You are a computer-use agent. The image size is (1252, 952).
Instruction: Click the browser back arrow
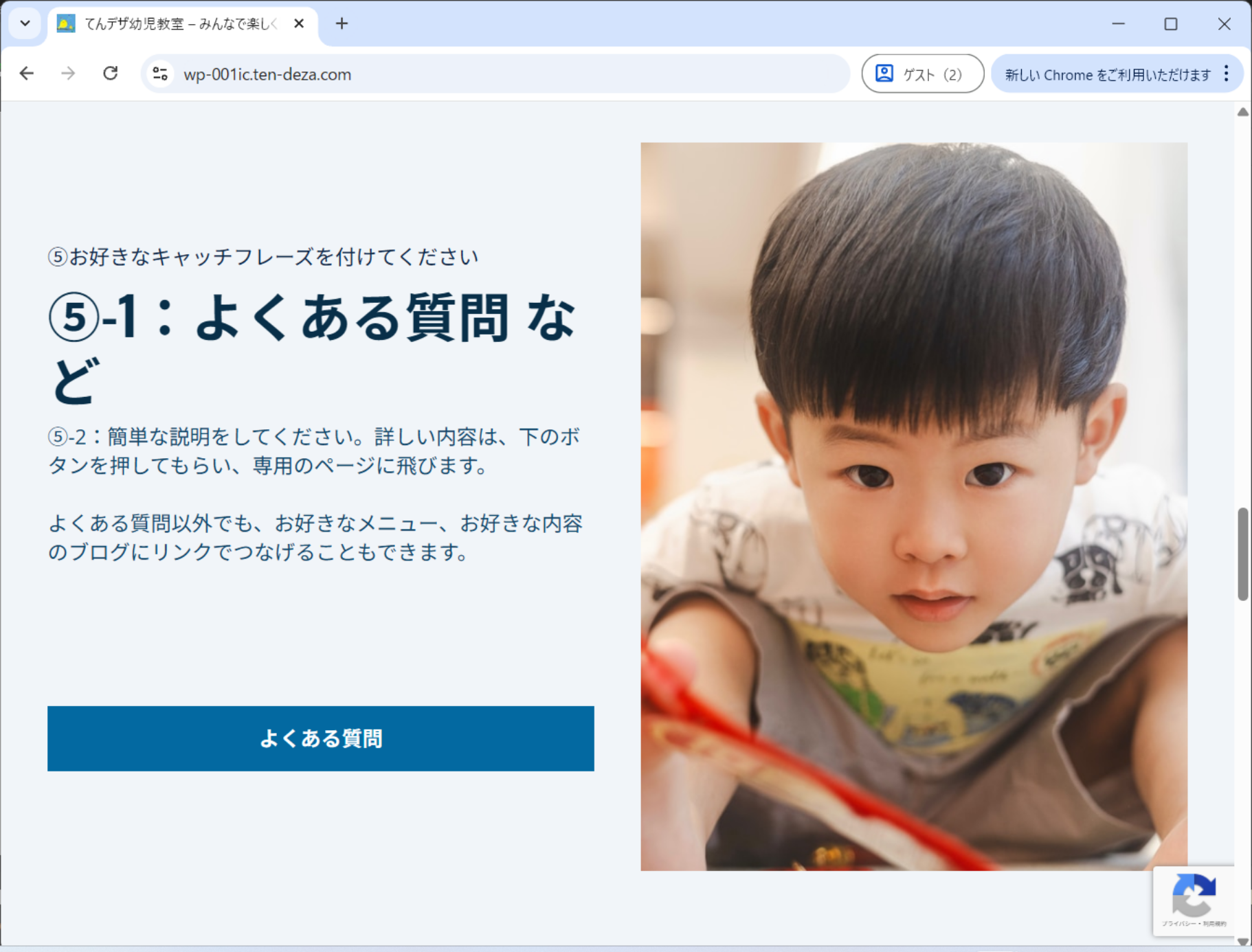click(x=27, y=73)
